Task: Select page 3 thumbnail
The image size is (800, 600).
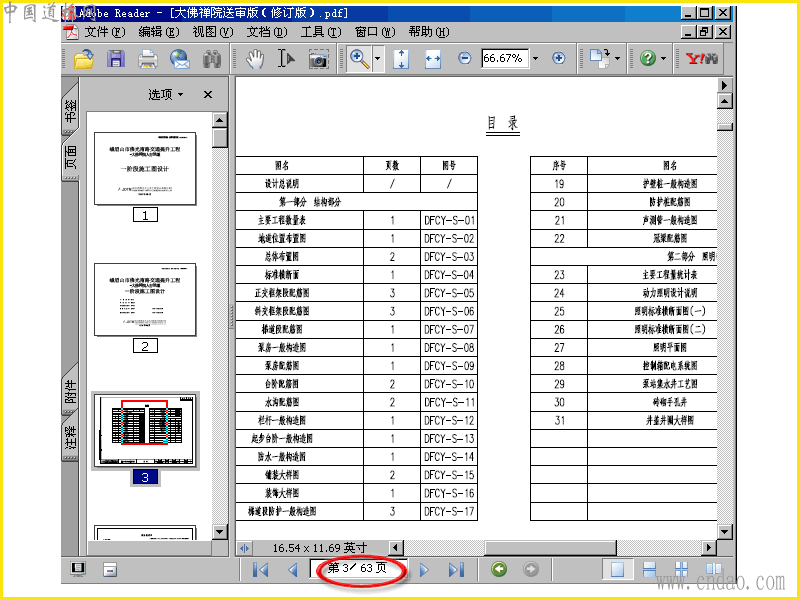Action: 145,431
